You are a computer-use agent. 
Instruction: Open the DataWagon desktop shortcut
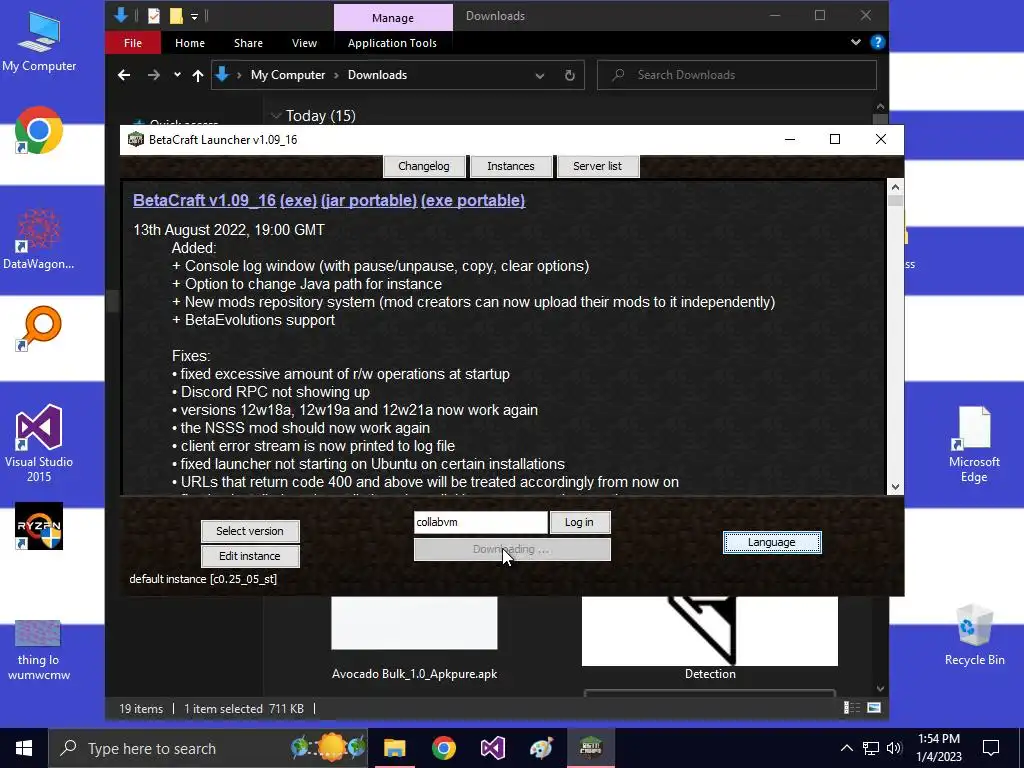click(x=39, y=239)
